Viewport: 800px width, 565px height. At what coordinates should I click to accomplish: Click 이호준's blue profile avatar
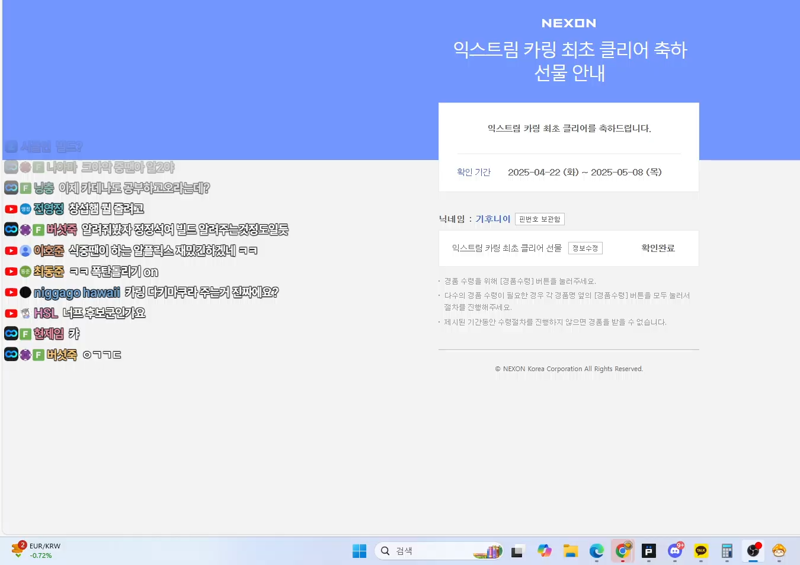tap(26, 251)
